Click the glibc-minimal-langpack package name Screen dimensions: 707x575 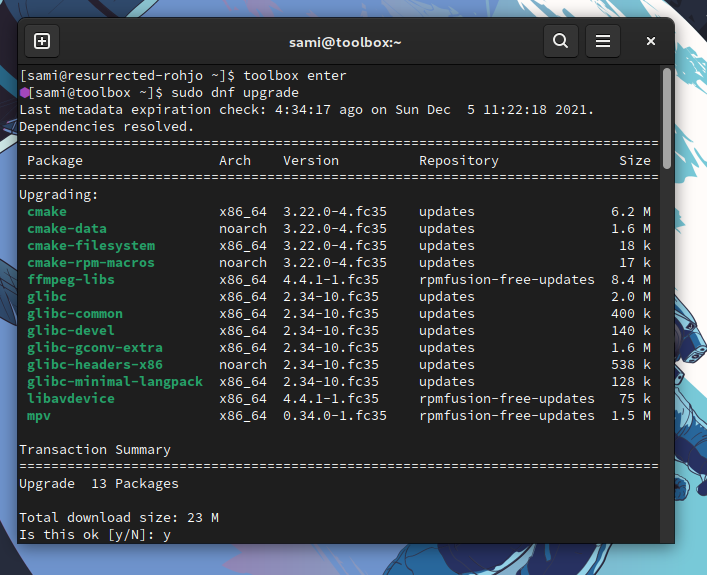click(x=115, y=382)
